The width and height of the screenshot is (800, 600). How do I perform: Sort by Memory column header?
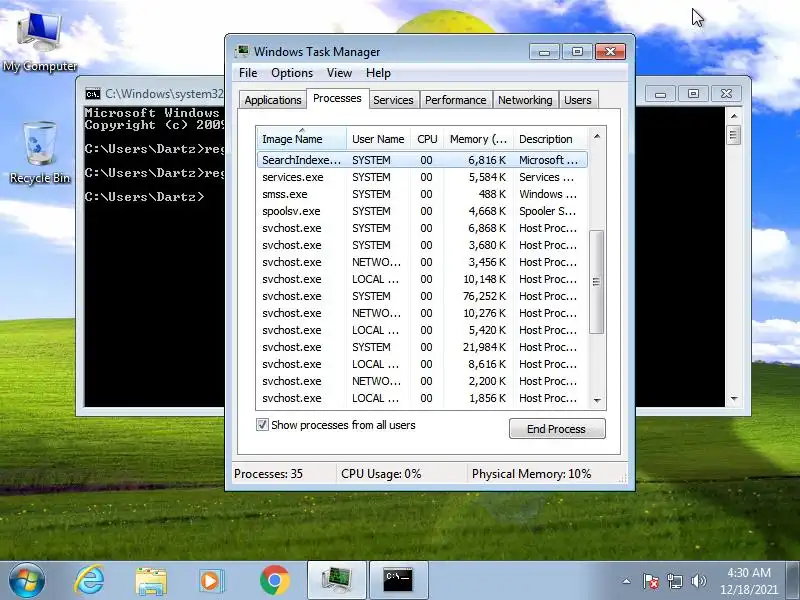click(x=478, y=139)
